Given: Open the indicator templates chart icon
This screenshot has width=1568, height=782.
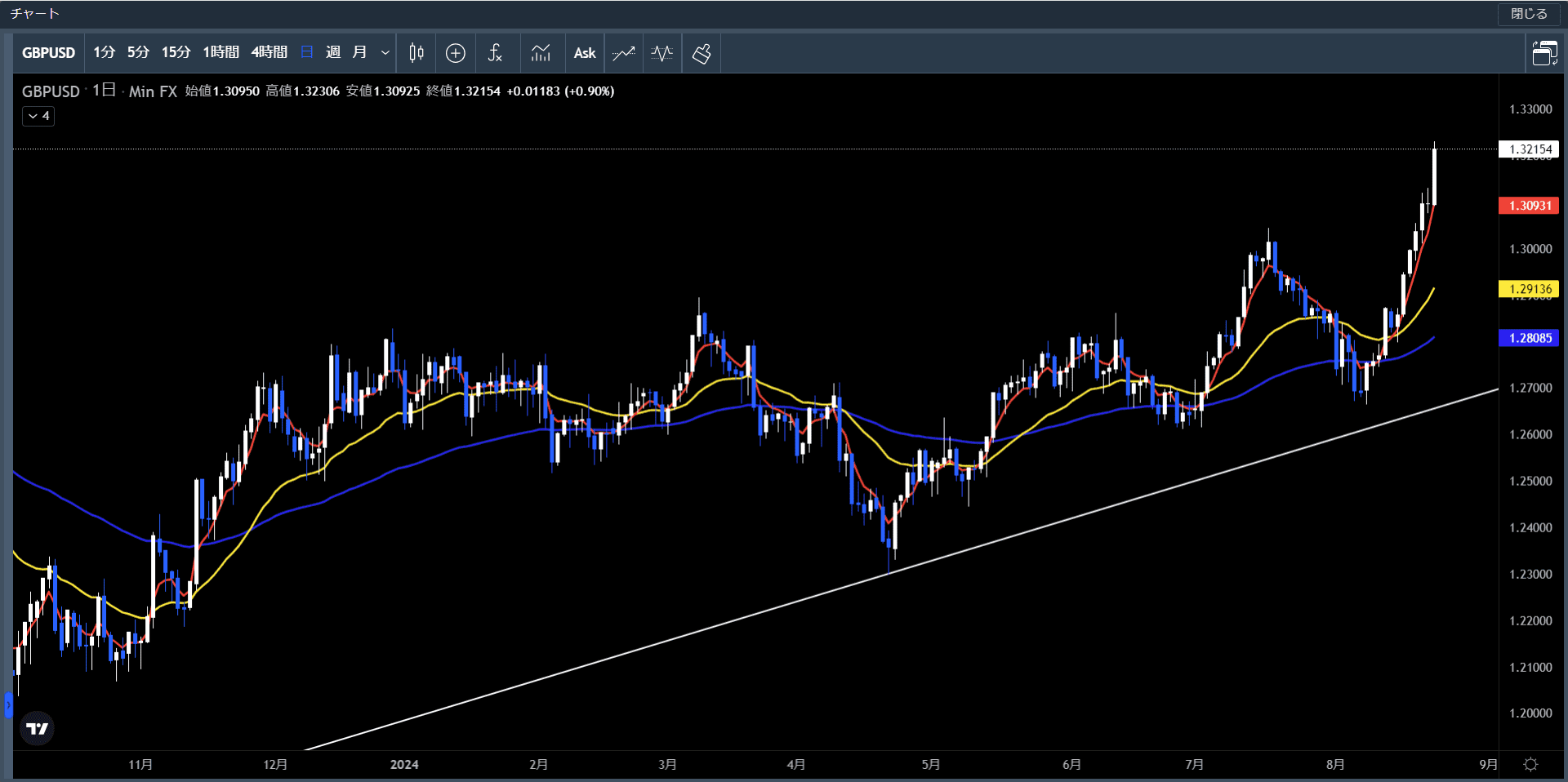Looking at the screenshot, I should click(541, 53).
